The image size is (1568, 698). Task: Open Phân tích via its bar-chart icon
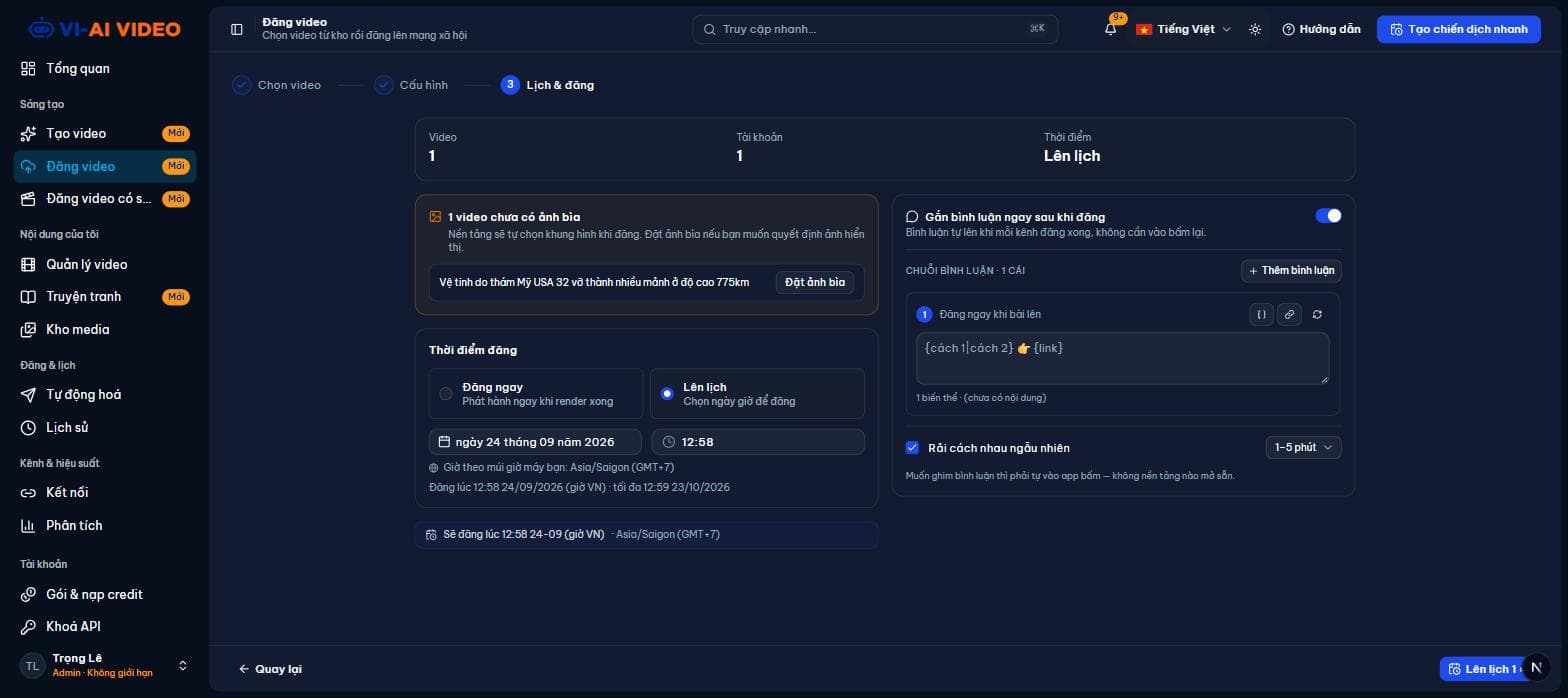(28, 525)
